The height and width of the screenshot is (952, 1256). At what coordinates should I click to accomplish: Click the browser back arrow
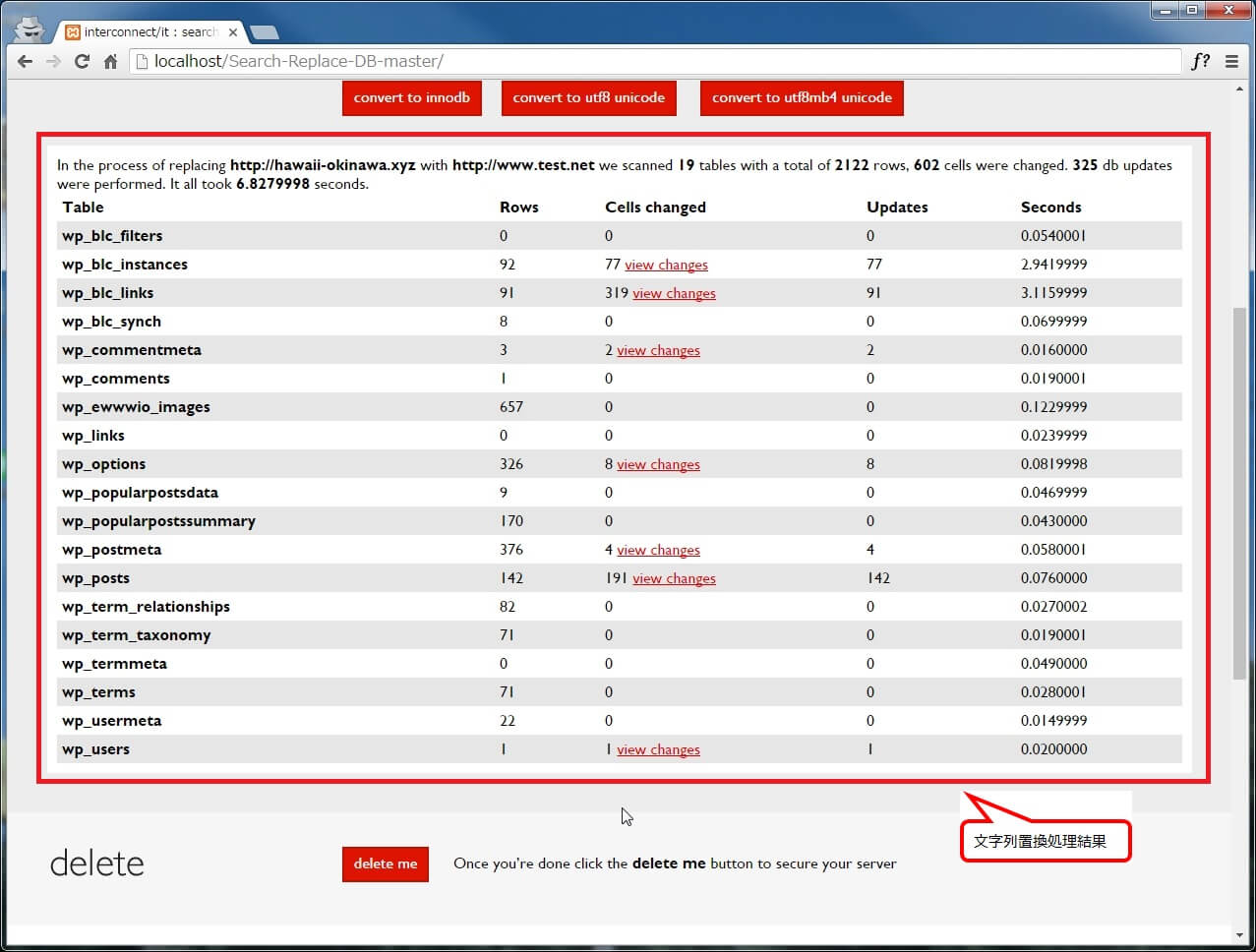(x=26, y=61)
